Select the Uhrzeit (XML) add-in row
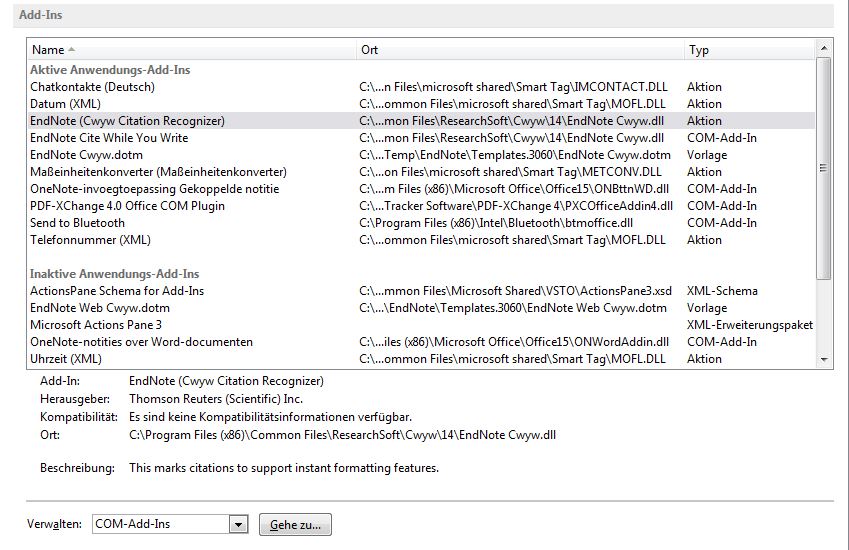 click(x=421, y=359)
